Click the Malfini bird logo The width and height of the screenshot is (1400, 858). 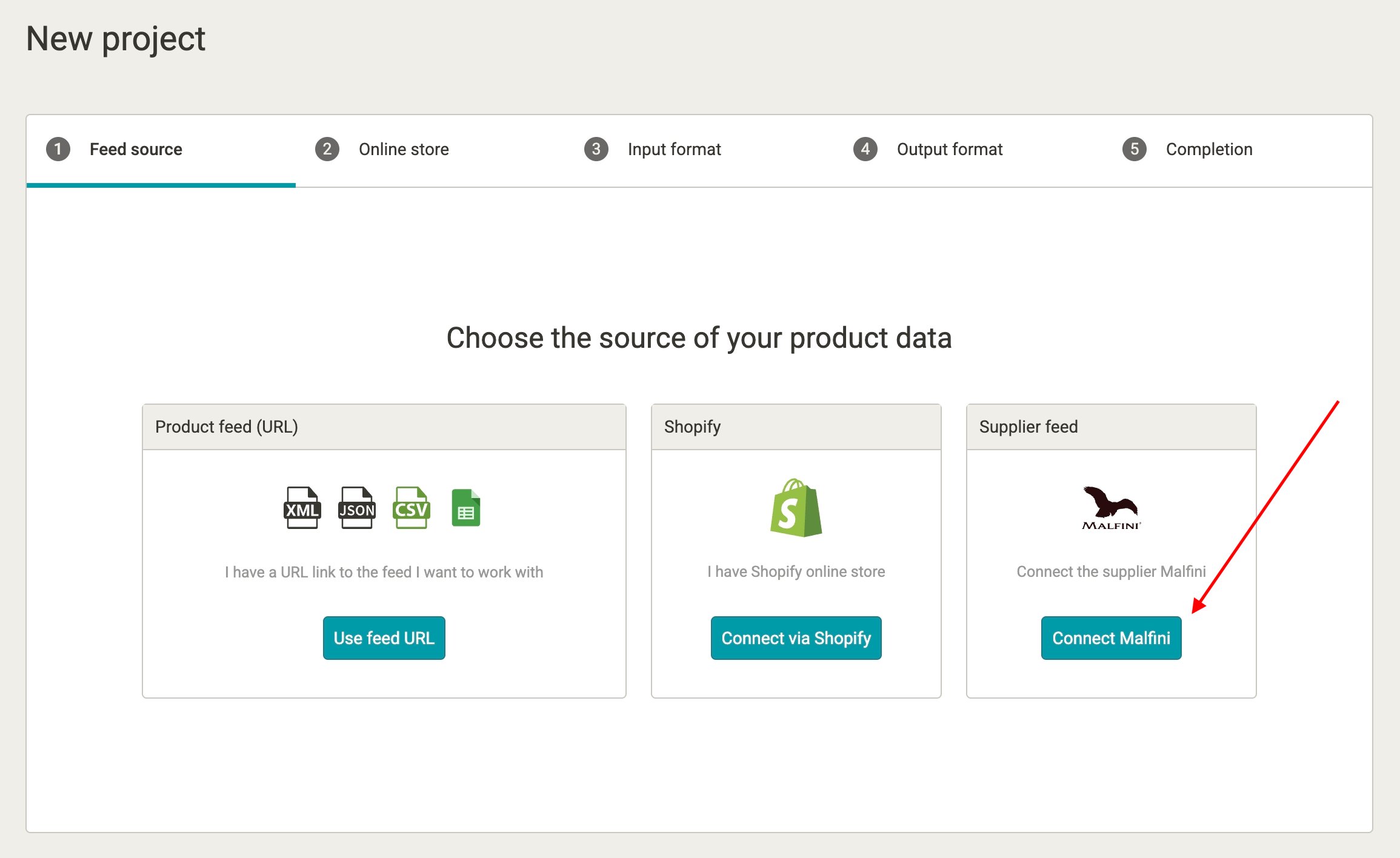(x=1111, y=508)
